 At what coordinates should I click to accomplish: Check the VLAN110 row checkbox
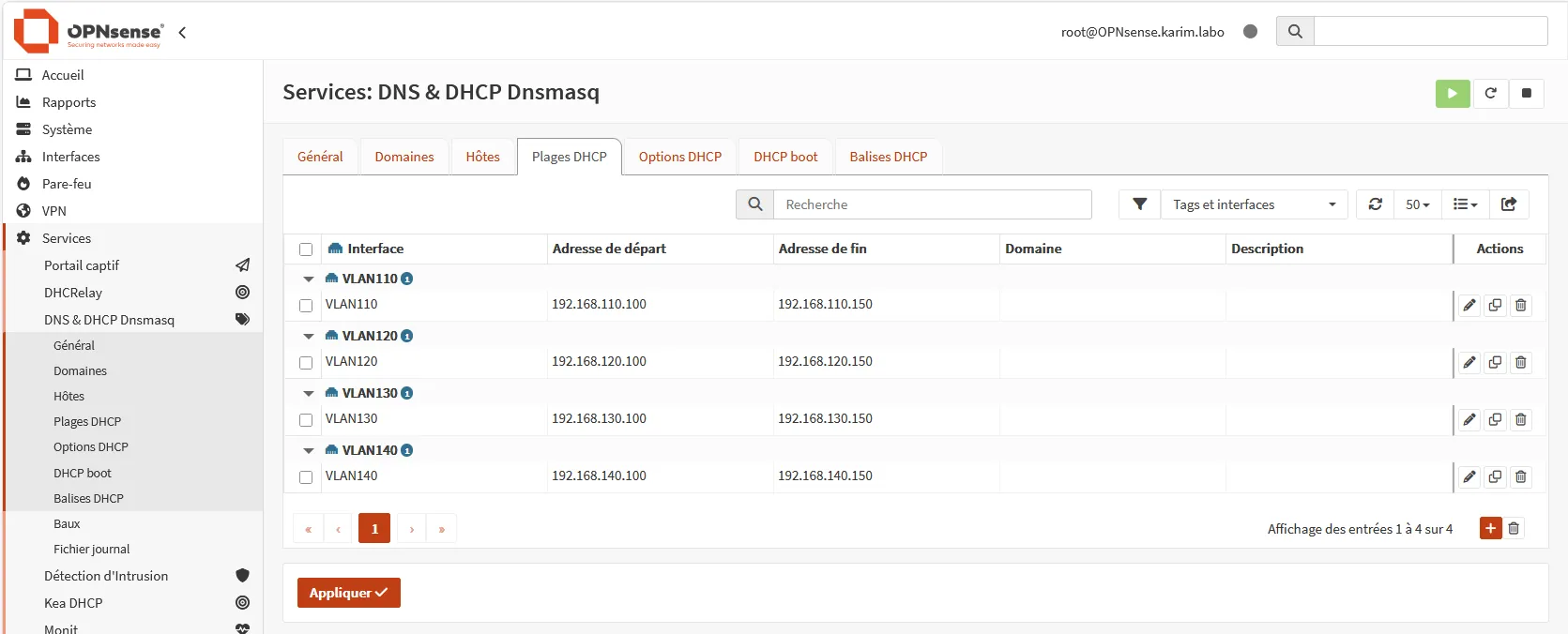click(306, 306)
